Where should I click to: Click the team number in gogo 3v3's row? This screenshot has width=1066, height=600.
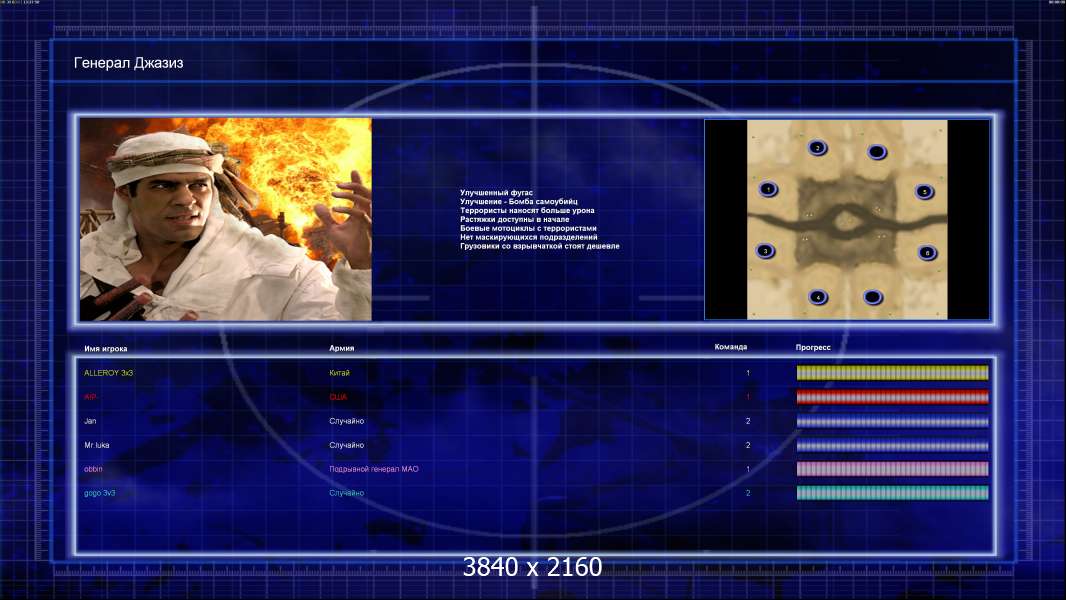(748, 493)
